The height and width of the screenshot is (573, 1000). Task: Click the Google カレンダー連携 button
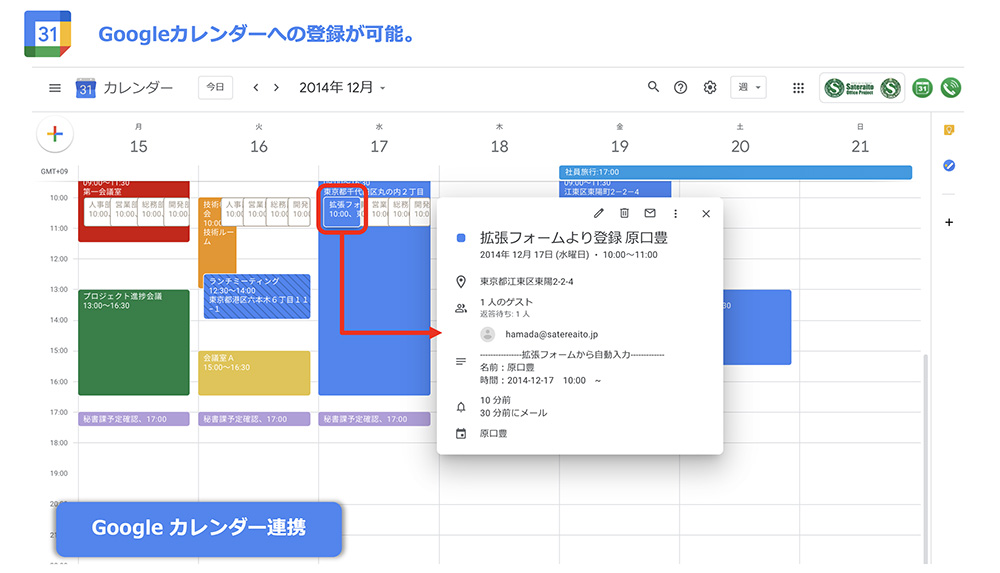(199, 528)
